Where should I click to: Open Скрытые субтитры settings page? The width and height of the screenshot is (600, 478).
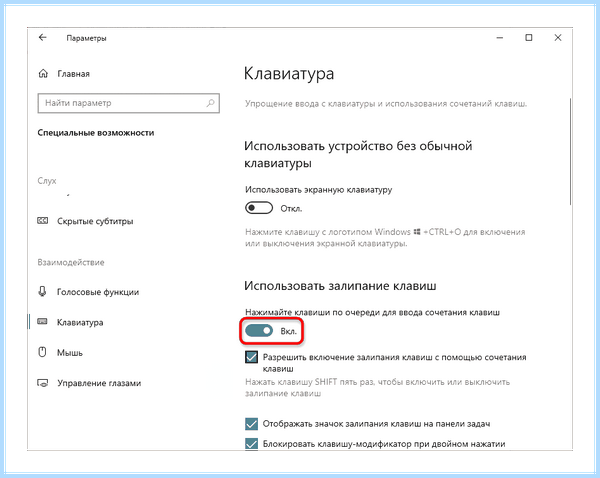95,221
